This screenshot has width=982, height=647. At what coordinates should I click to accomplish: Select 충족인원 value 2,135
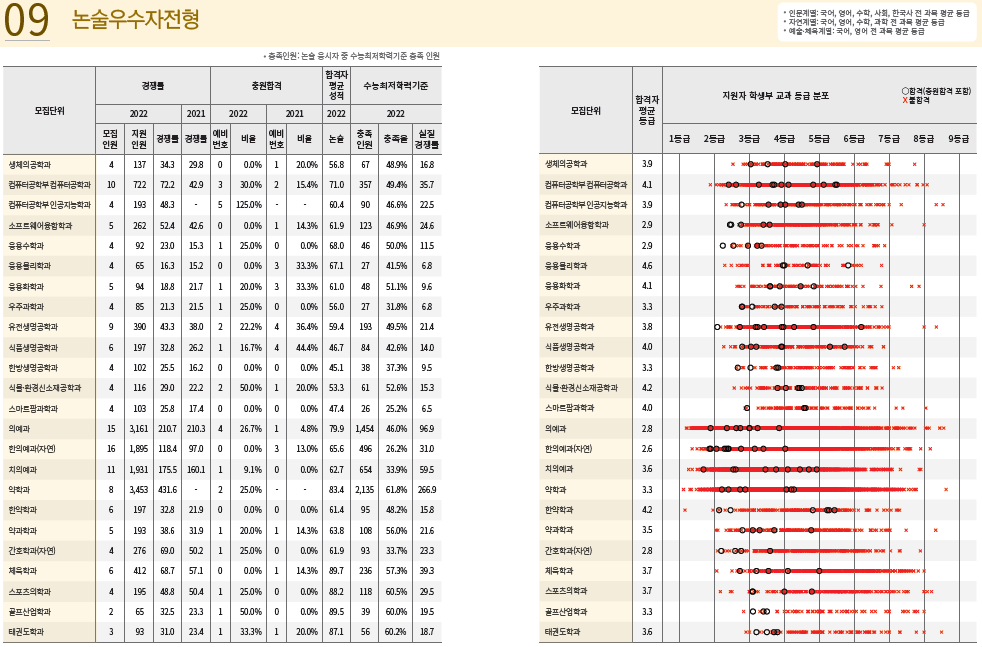364,490
